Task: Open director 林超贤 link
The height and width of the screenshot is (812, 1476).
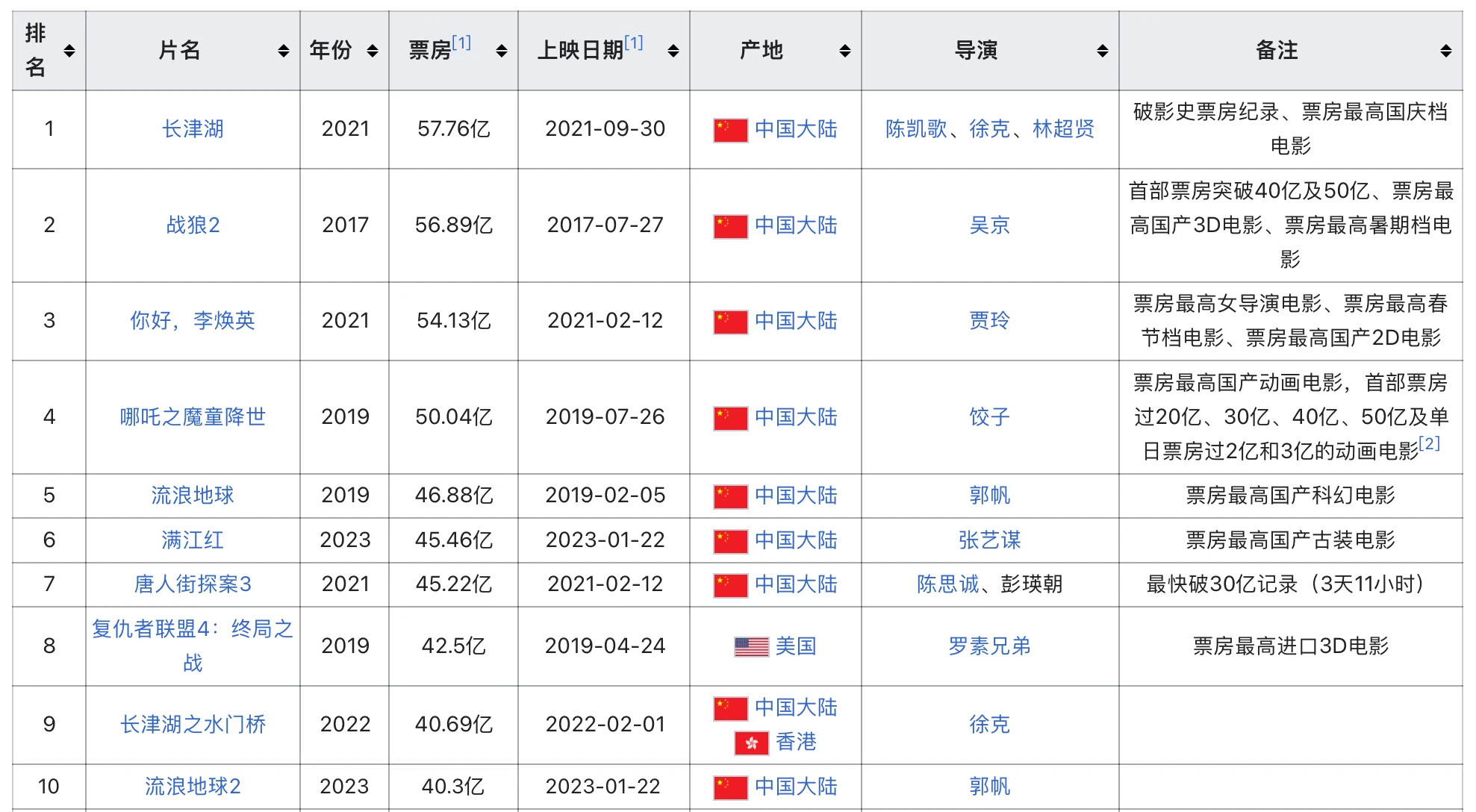Action: [1064, 128]
